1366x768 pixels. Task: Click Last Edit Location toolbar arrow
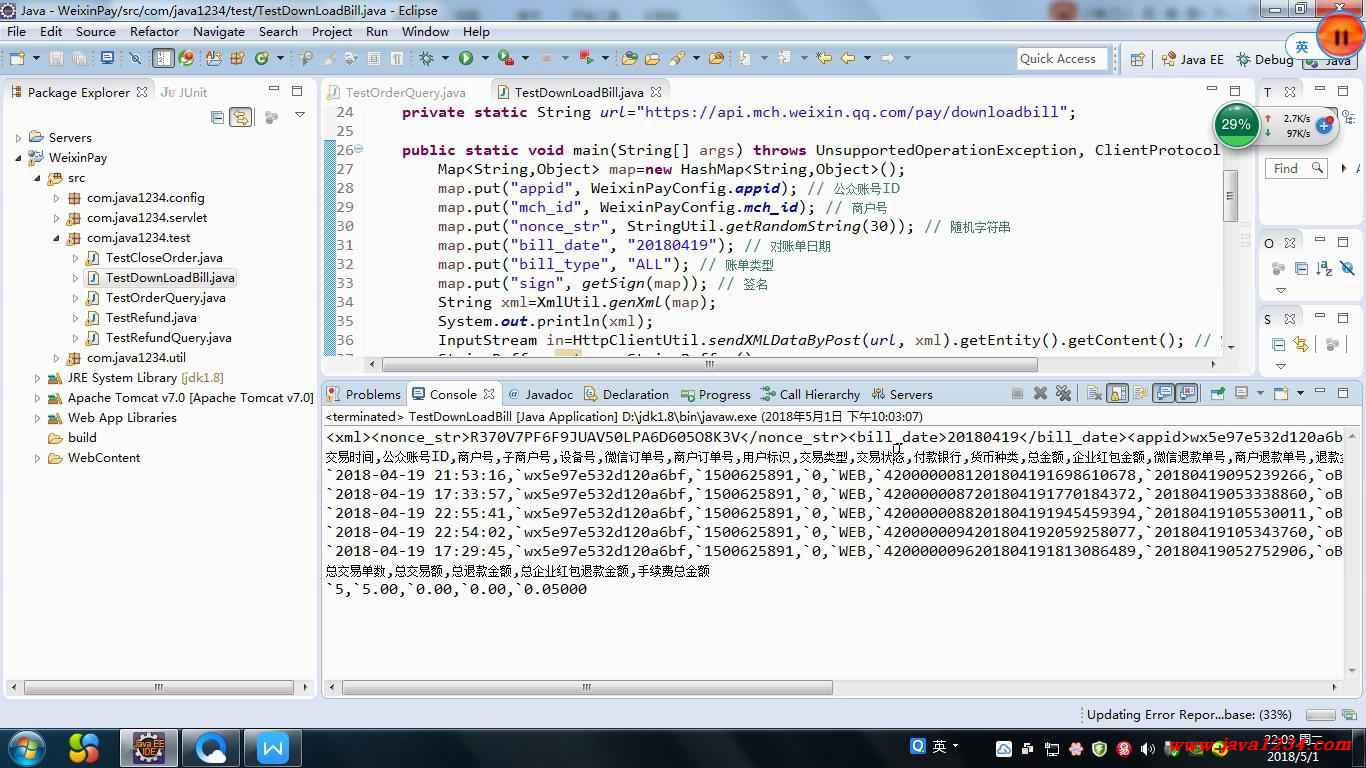(824, 58)
